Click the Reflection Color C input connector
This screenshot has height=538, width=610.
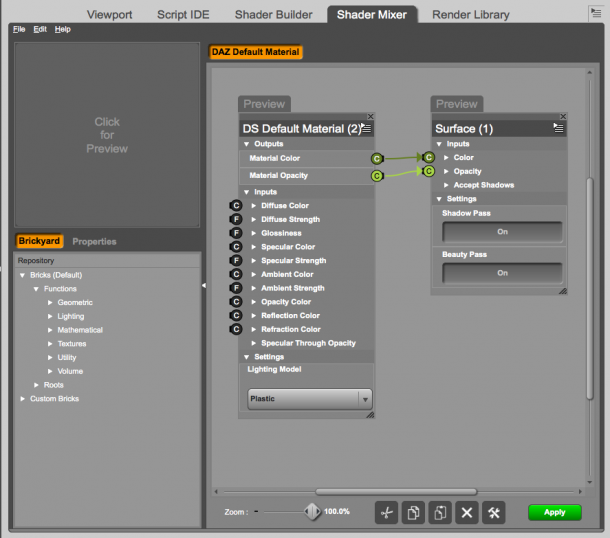tap(236, 315)
